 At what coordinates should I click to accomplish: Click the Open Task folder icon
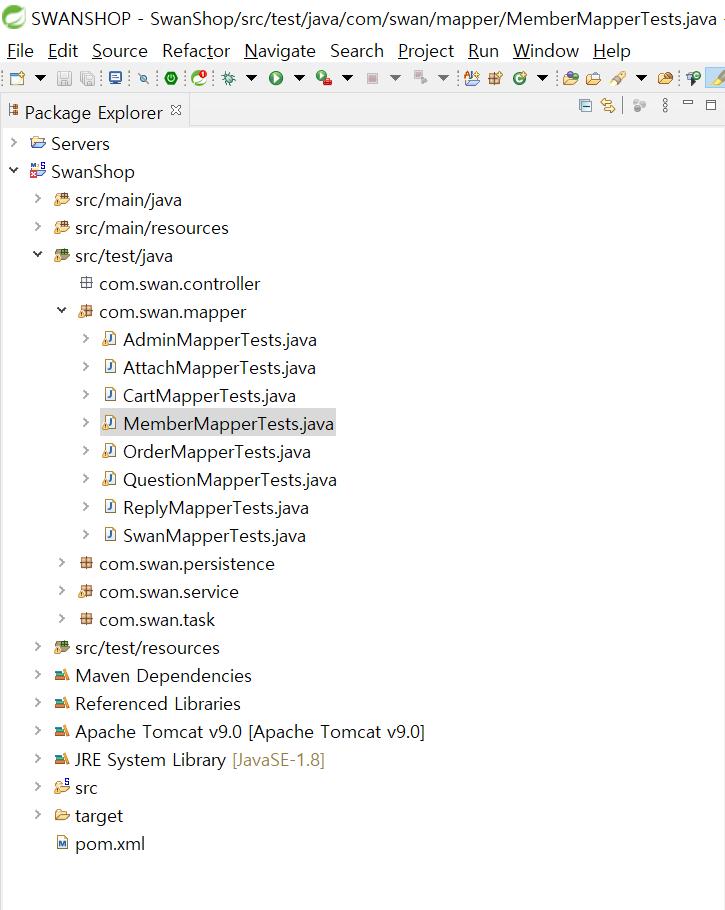pyautogui.click(x=593, y=78)
